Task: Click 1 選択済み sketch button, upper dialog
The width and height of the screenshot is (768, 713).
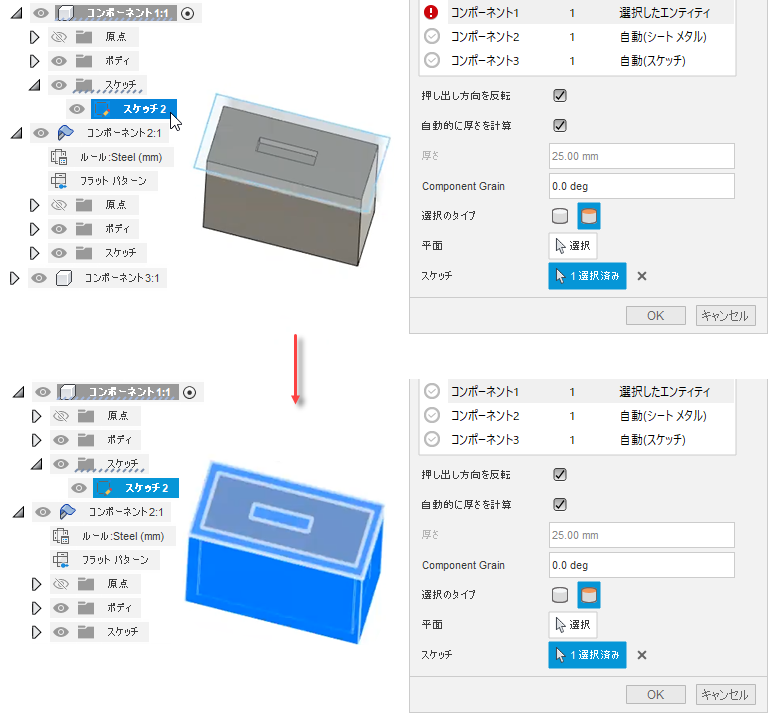Action: tap(587, 276)
